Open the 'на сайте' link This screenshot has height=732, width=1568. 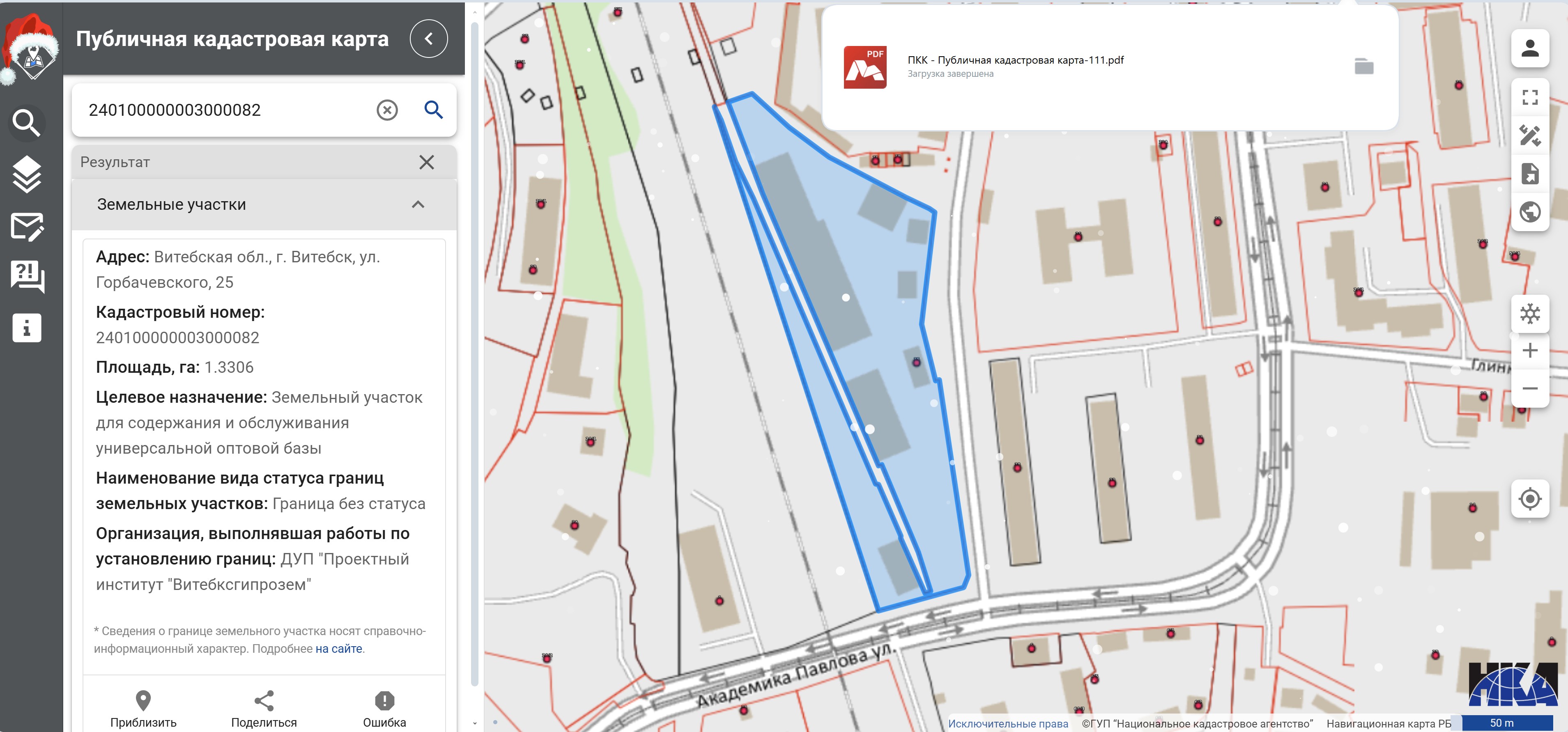[338, 649]
